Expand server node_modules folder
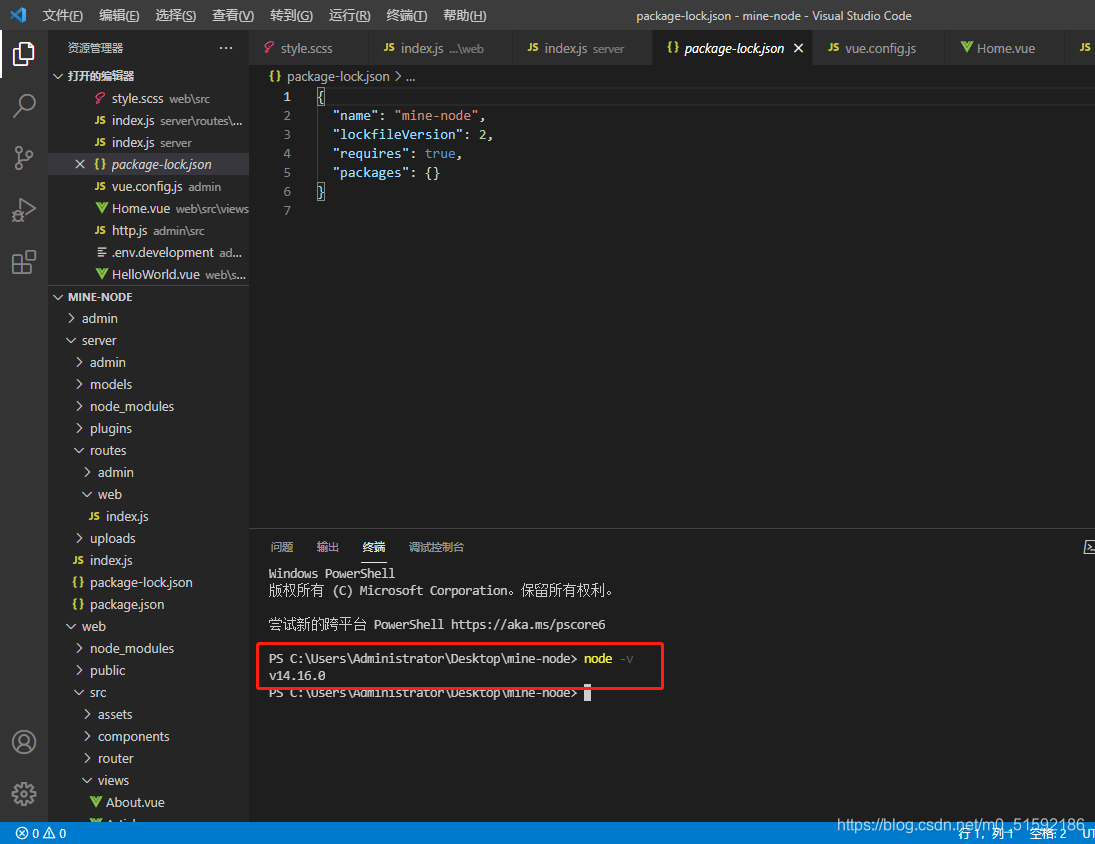 pos(149,406)
